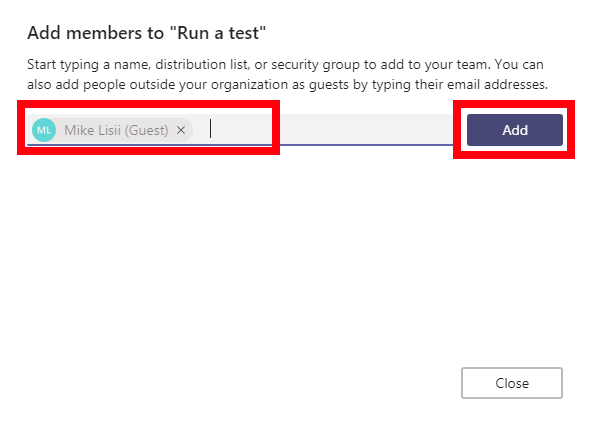Click the blue underline beneath member input

click(240, 145)
